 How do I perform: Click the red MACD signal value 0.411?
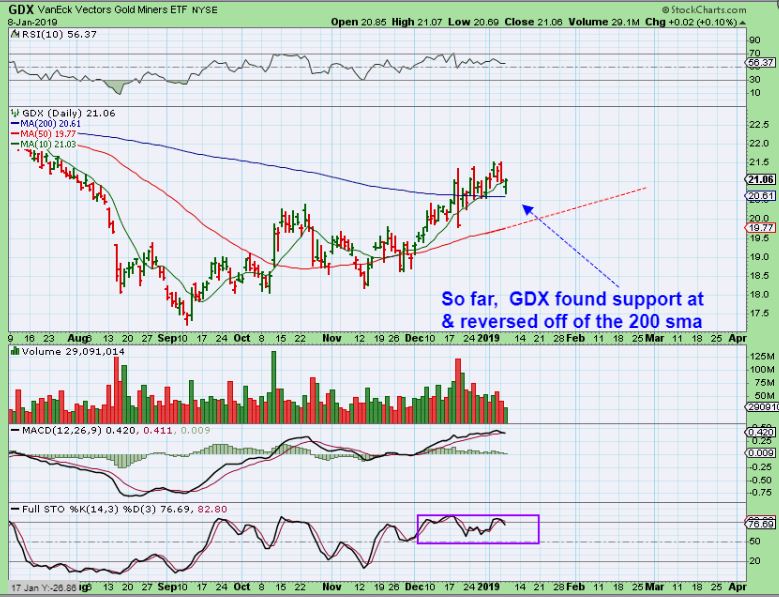(157, 431)
